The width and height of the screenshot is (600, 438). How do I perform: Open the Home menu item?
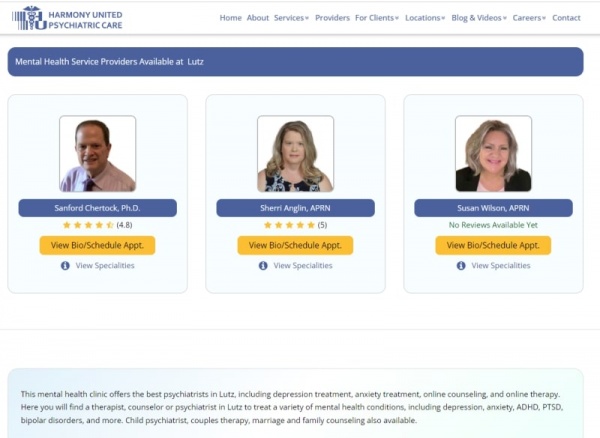[230, 18]
